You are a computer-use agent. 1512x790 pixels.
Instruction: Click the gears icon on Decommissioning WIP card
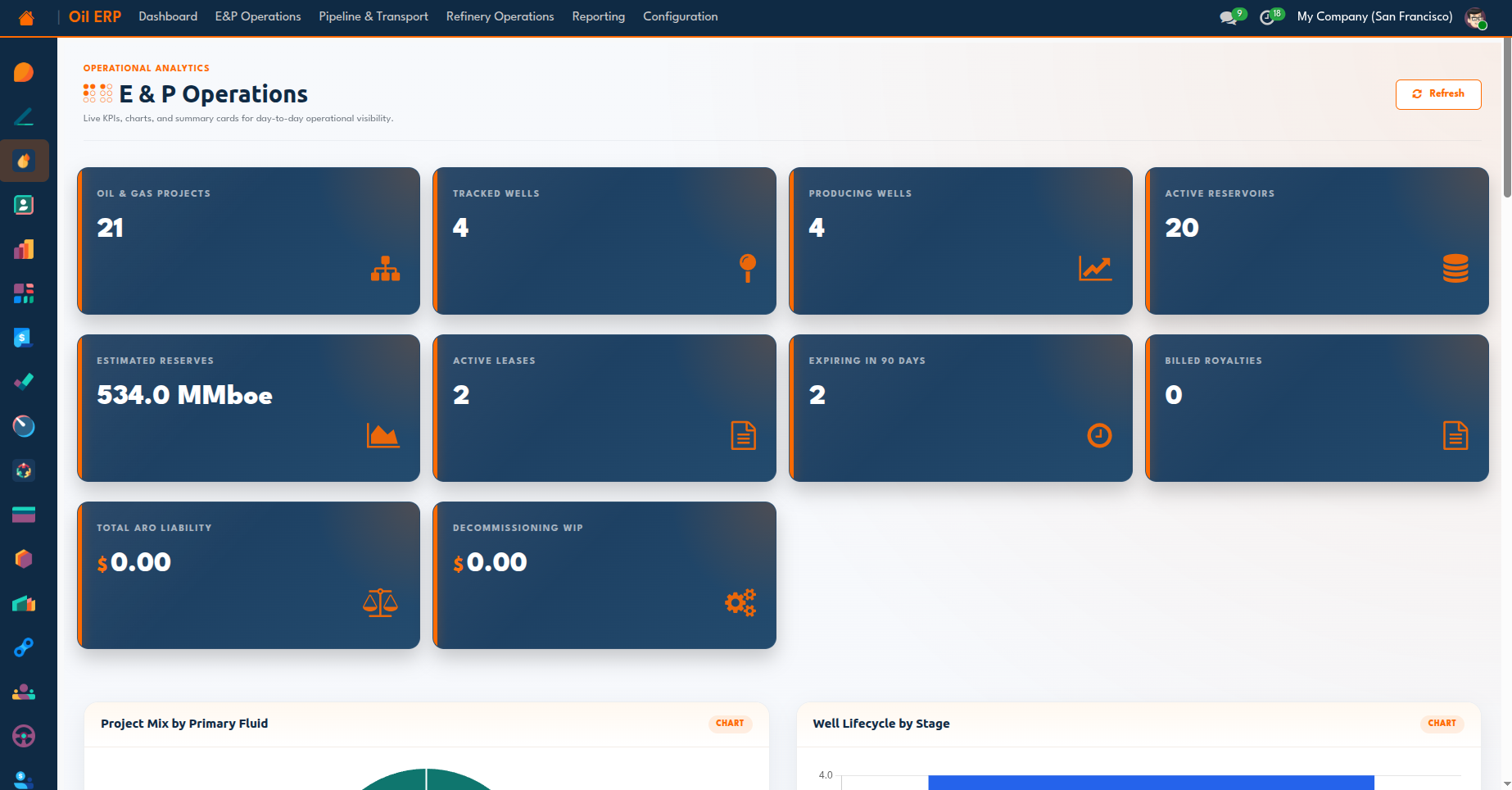click(x=740, y=602)
